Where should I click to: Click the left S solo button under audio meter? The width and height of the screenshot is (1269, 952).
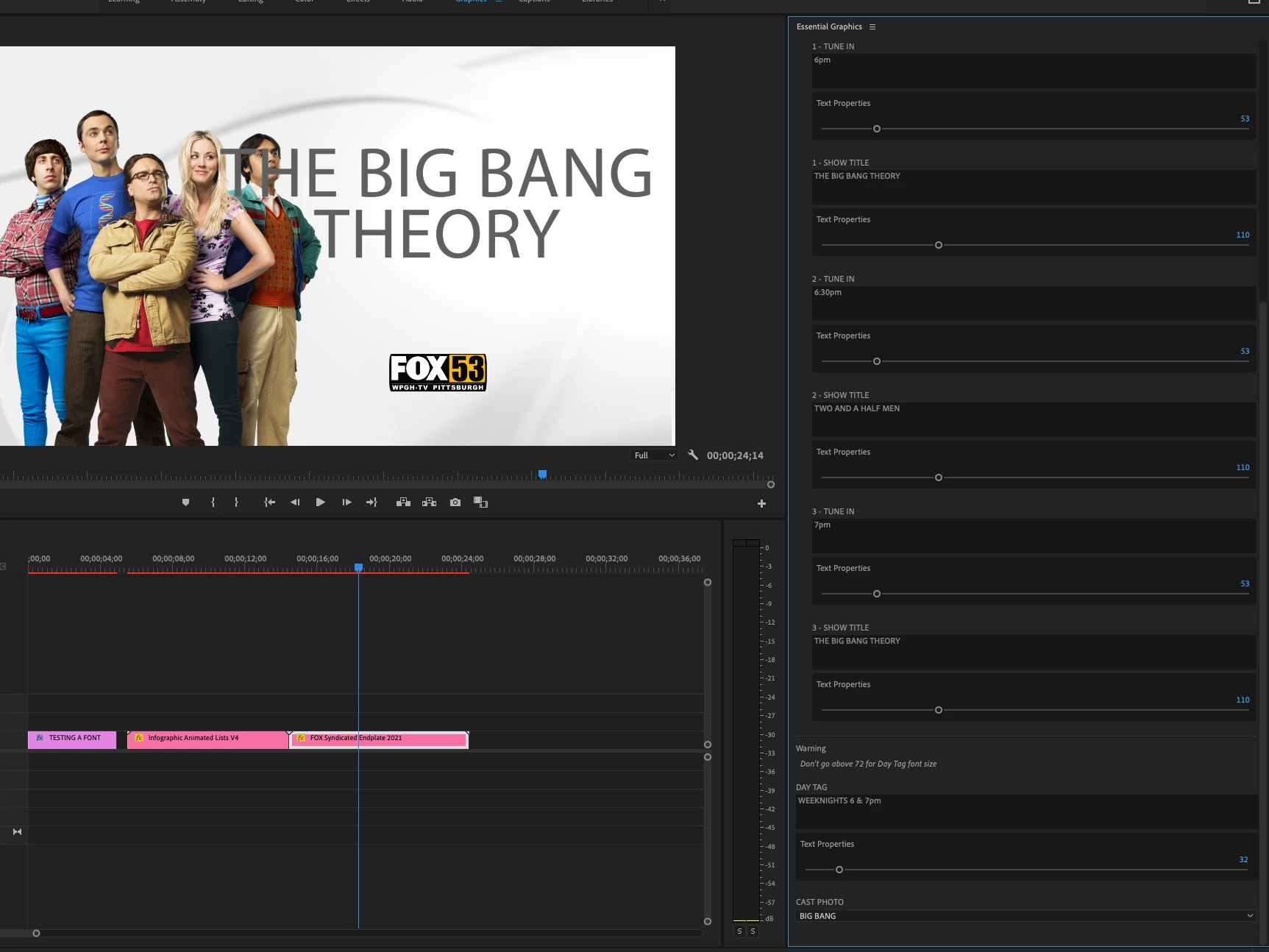coord(739,931)
